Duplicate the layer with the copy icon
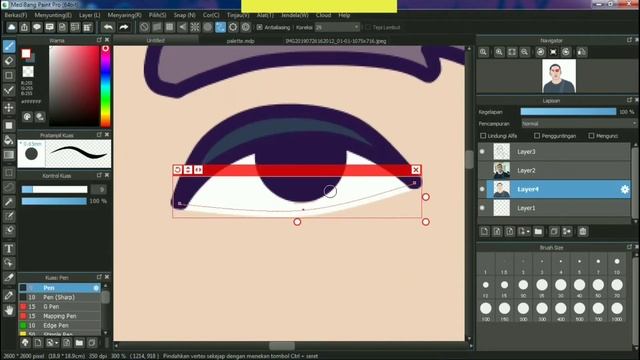 tap(554, 231)
